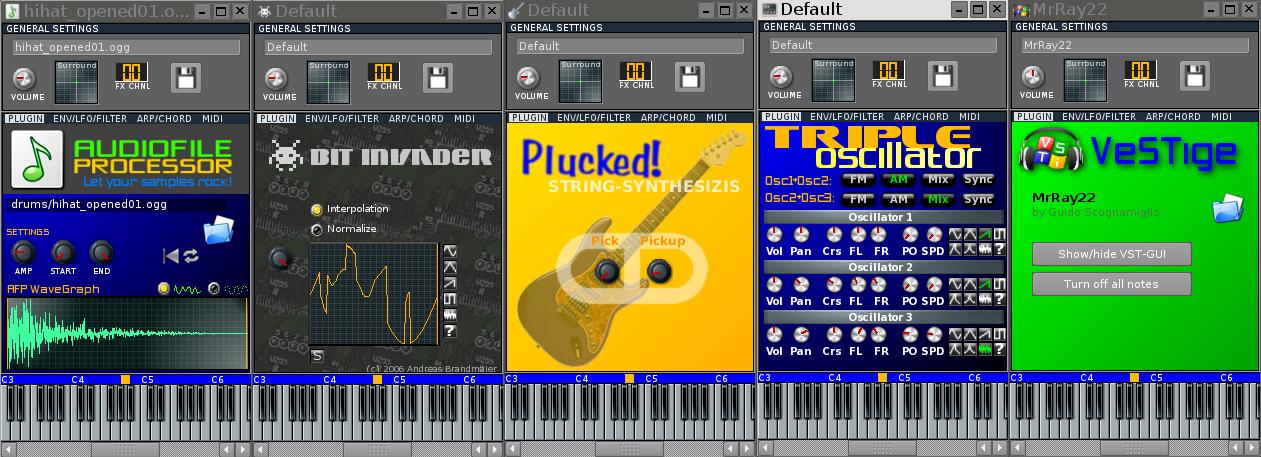Click END knob in AudioFile Processor
The image size is (1261, 457).
[x=101, y=252]
